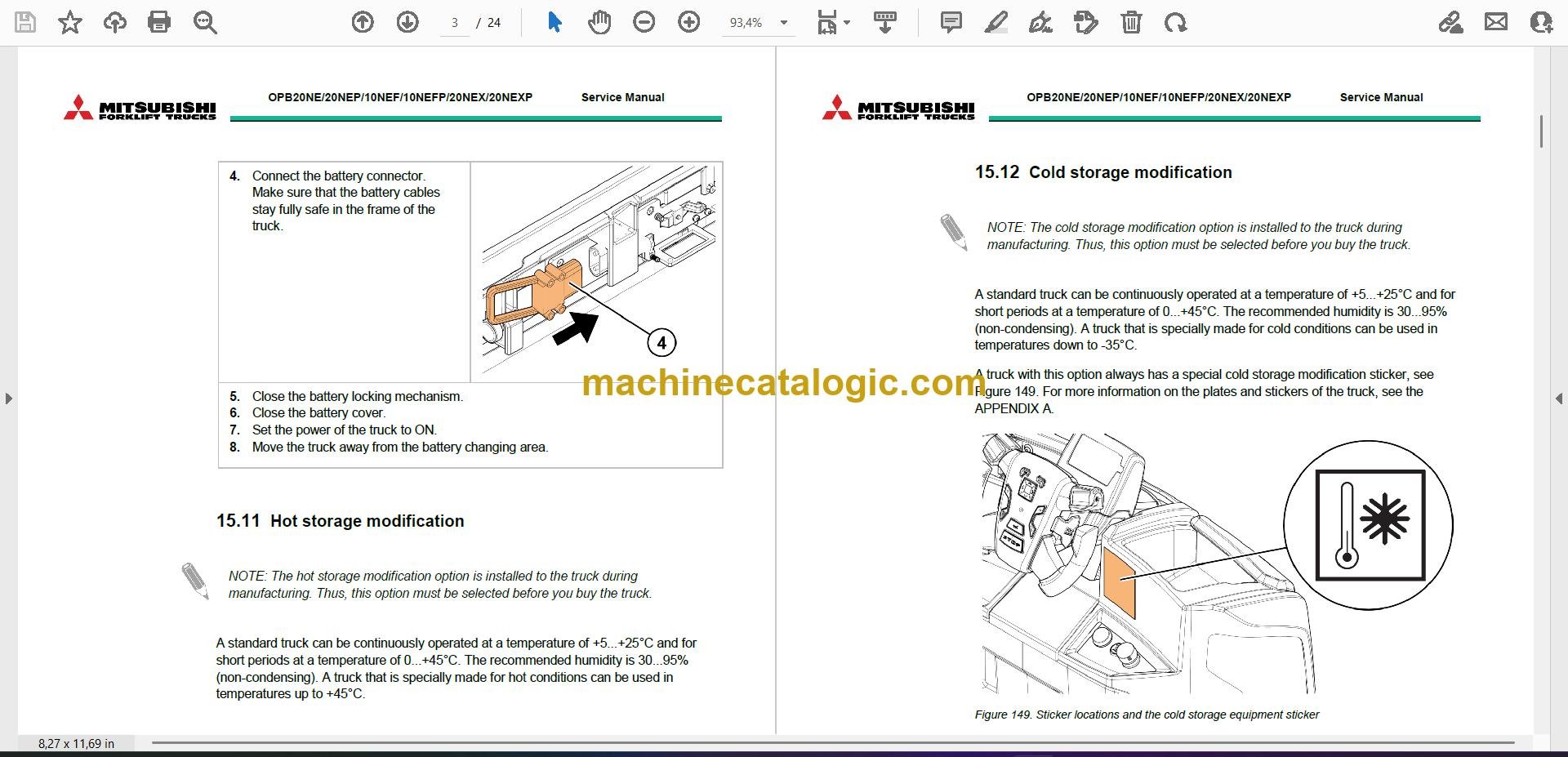This screenshot has width=1568, height=757.
Task: Rotate the page view
Action: click(x=1176, y=22)
